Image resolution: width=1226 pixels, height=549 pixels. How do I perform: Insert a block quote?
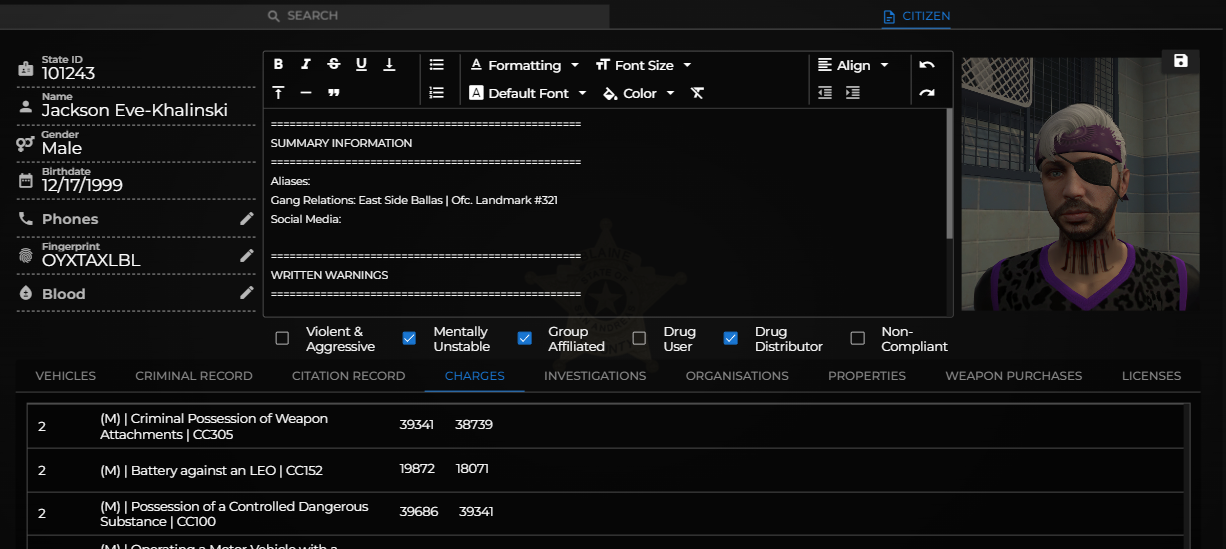334,93
